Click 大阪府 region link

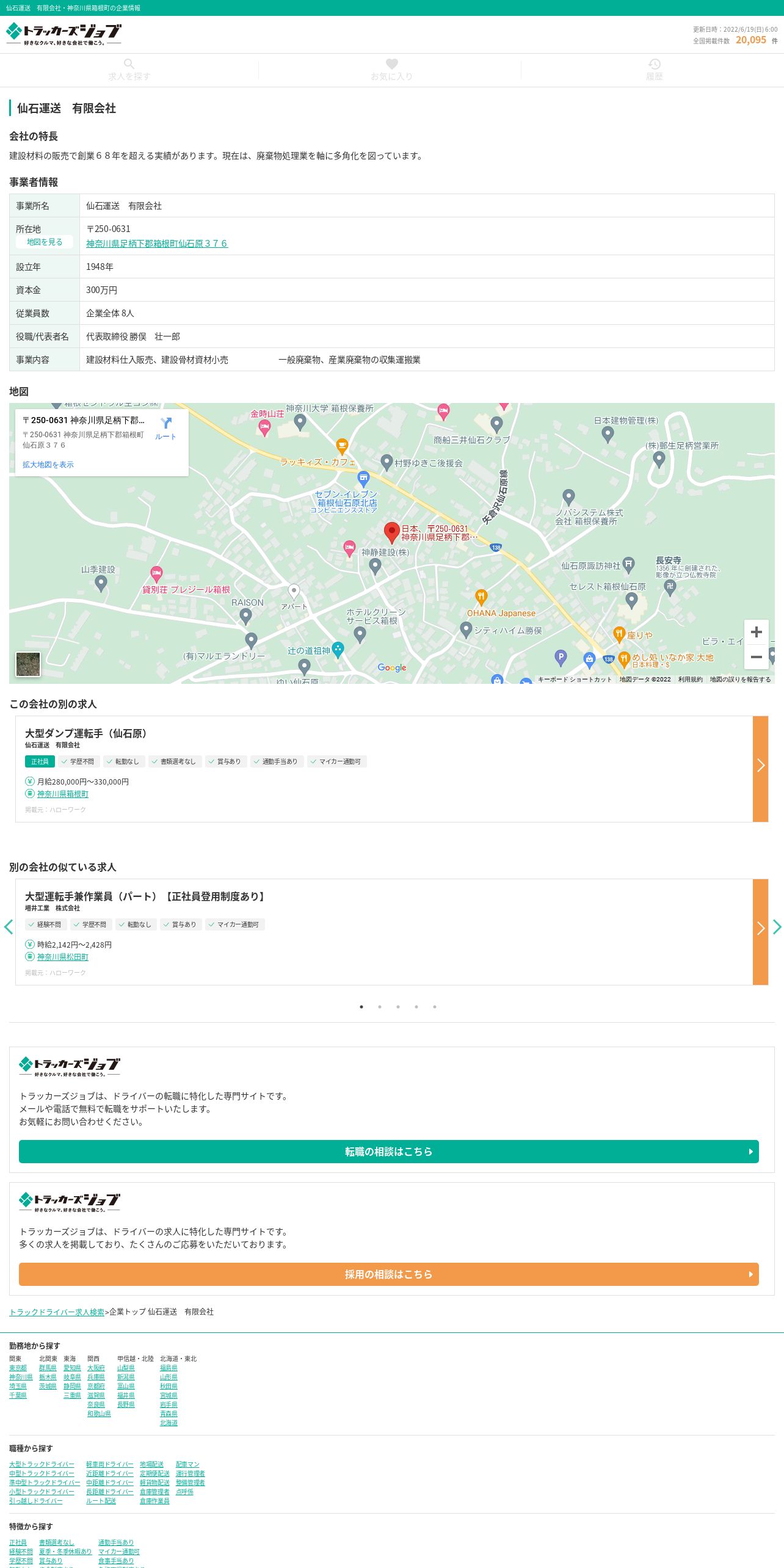tap(96, 1368)
